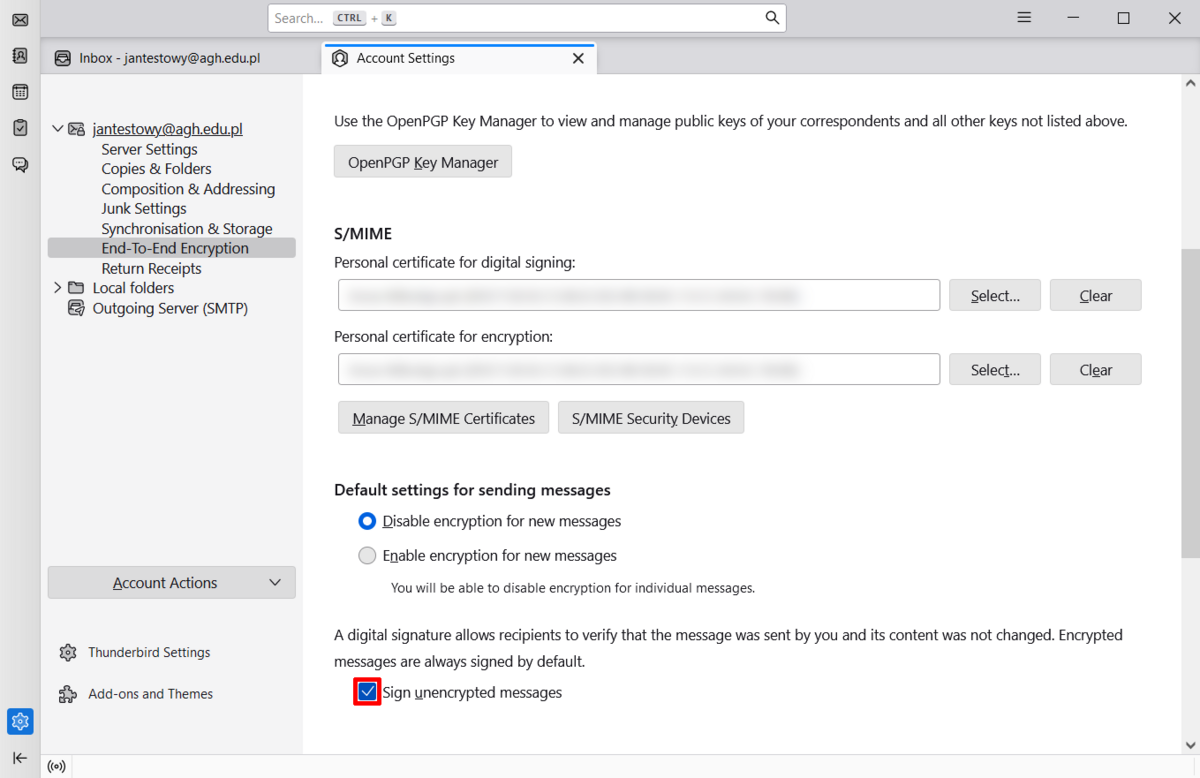The height and width of the screenshot is (778, 1200).
Task: Close the Account Settings tab
Action: (578, 58)
